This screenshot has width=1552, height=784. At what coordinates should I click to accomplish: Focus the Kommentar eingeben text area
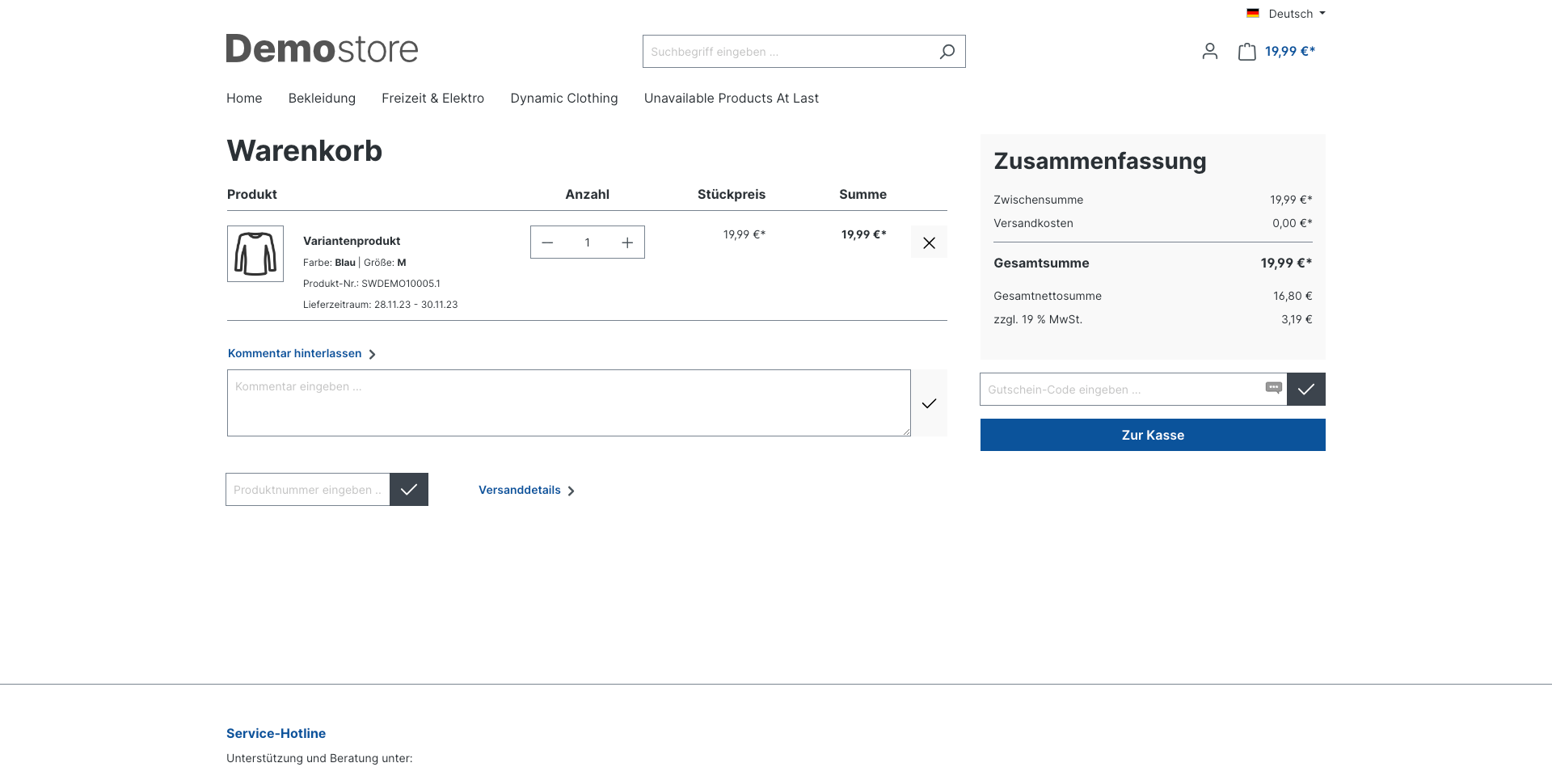pyautogui.click(x=569, y=403)
